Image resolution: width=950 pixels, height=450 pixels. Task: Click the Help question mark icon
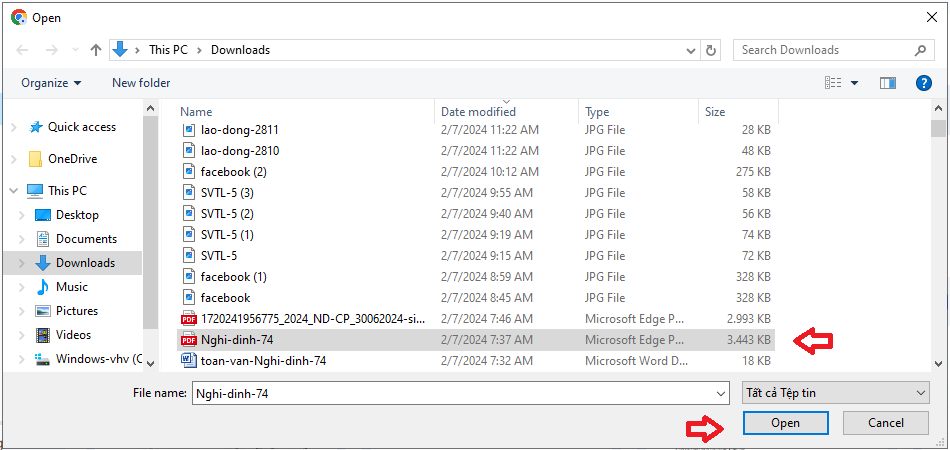pos(923,83)
